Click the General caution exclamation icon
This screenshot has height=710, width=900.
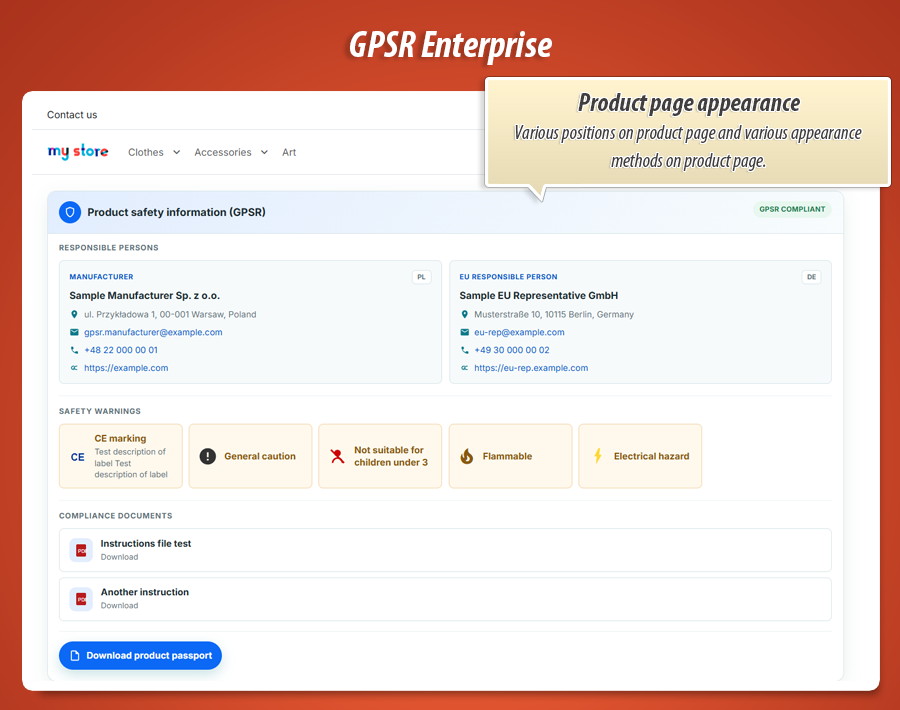point(208,456)
